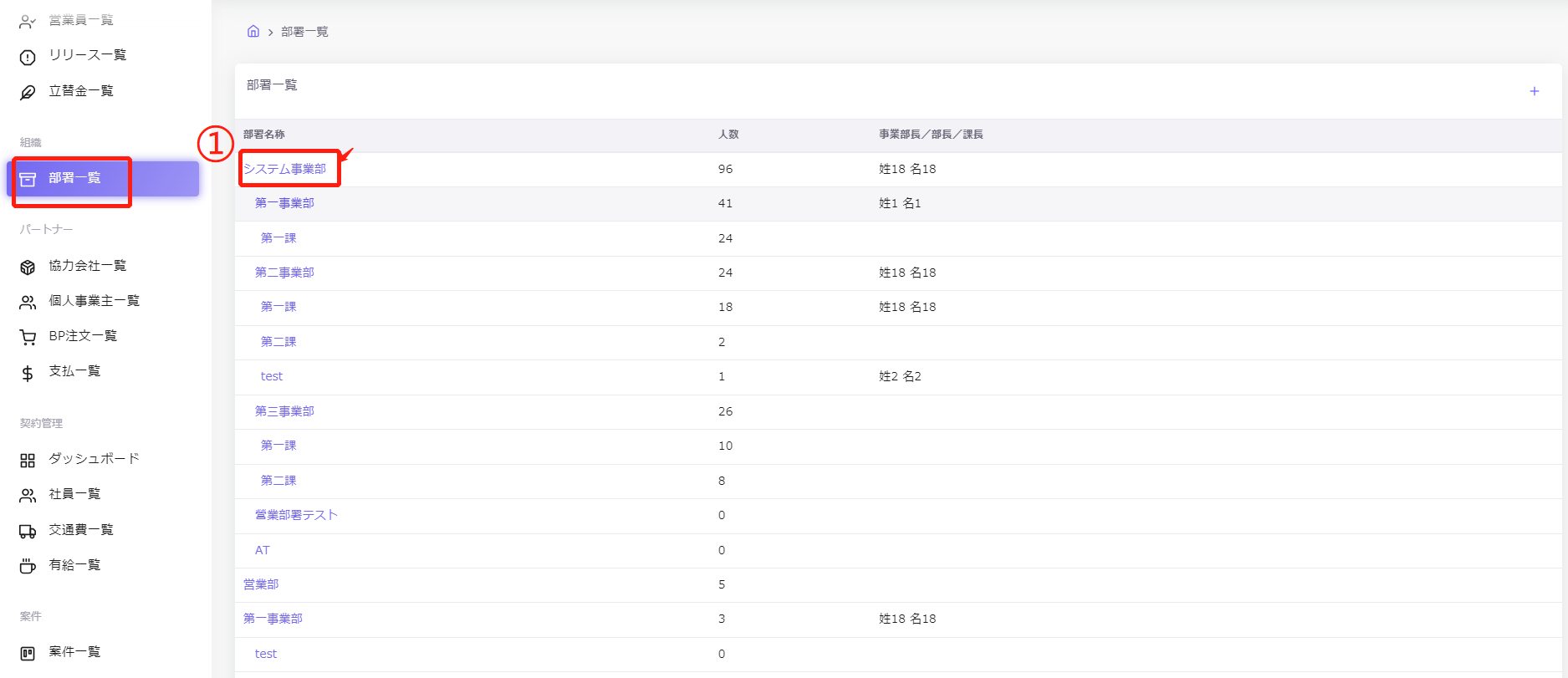
Task: Click the grid icon for ダッシュボード
Action: (x=28, y=460)
